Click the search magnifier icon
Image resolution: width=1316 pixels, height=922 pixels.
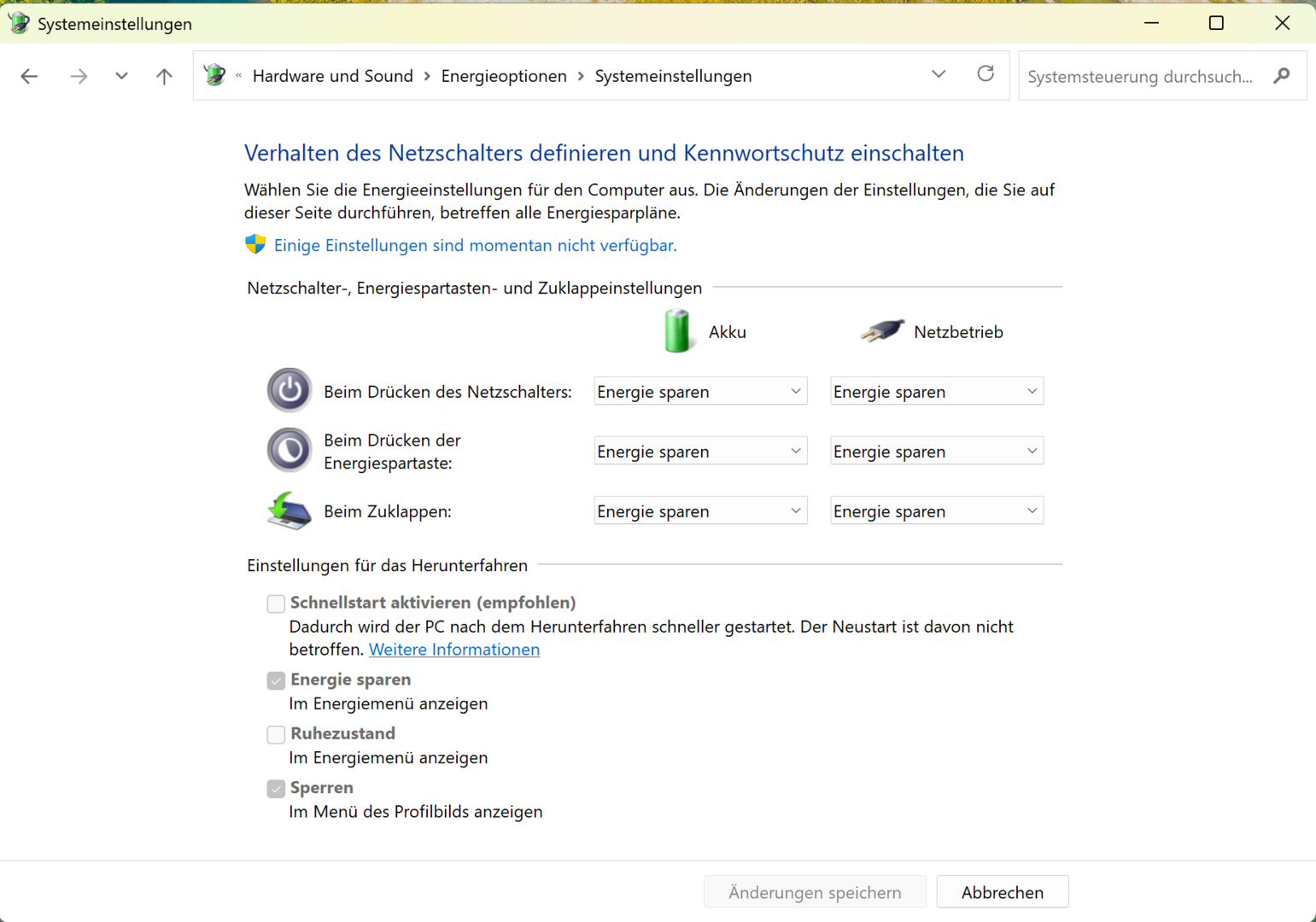tap(1282, 76)
